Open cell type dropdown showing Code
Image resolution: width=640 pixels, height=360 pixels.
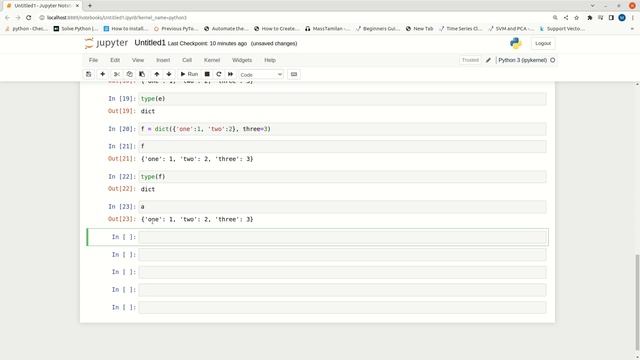(261, 75)
